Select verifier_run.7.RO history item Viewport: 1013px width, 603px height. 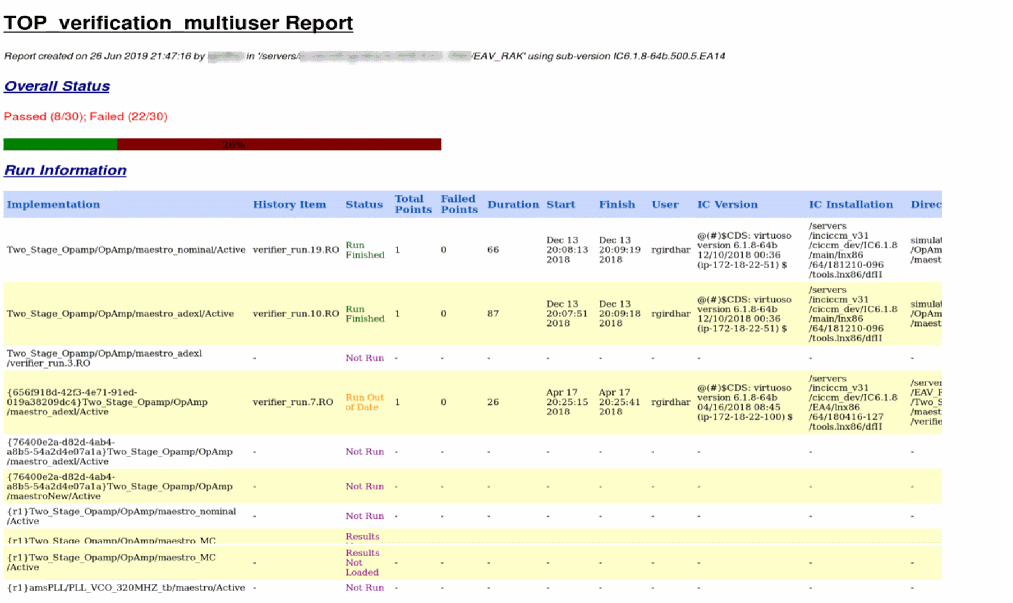click(x=293, y=402)
